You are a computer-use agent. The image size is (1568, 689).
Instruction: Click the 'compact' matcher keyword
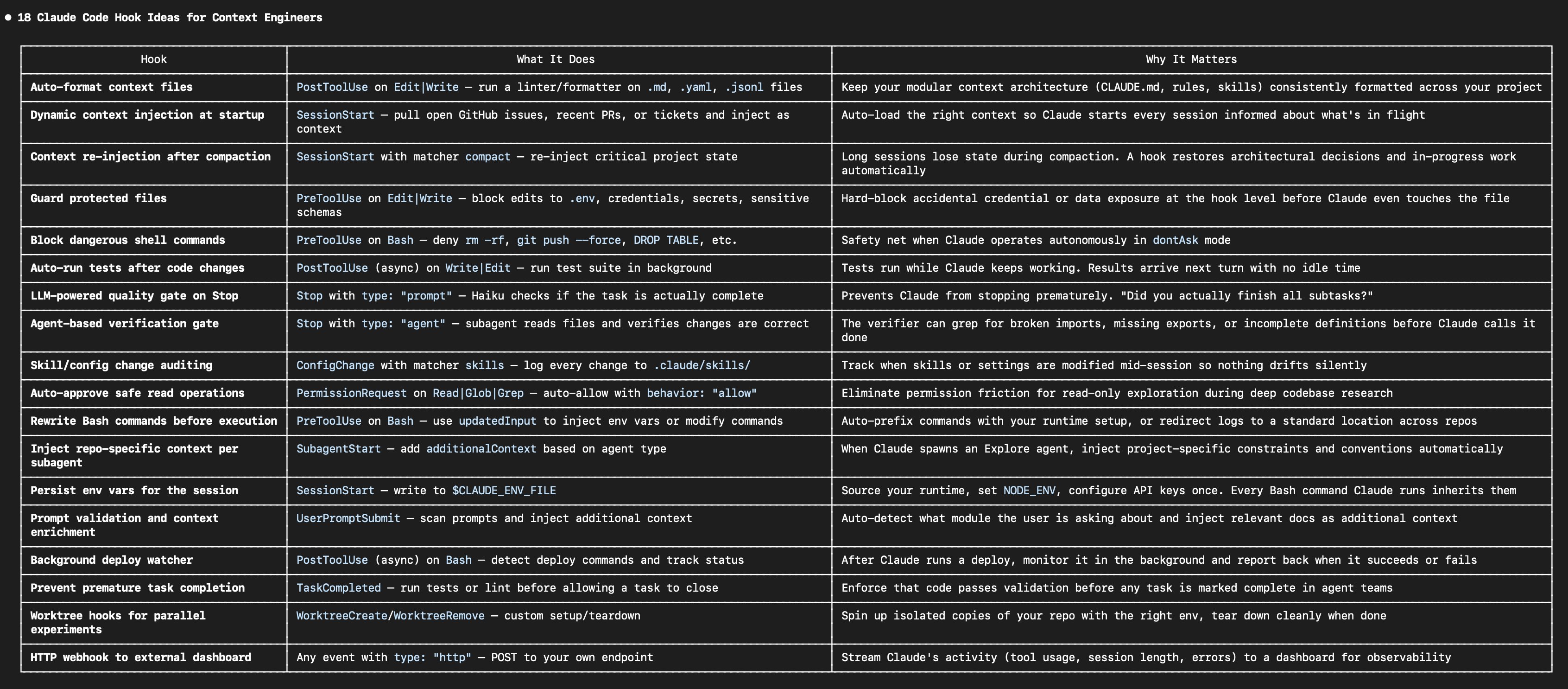click(x=487, y=157)
